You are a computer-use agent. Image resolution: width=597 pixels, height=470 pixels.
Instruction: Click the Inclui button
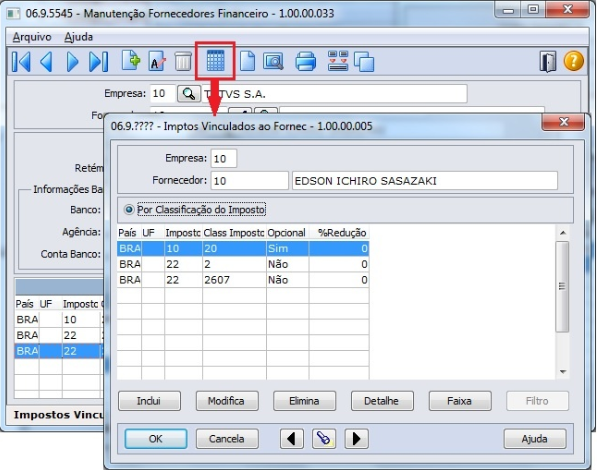click(149, 401)
